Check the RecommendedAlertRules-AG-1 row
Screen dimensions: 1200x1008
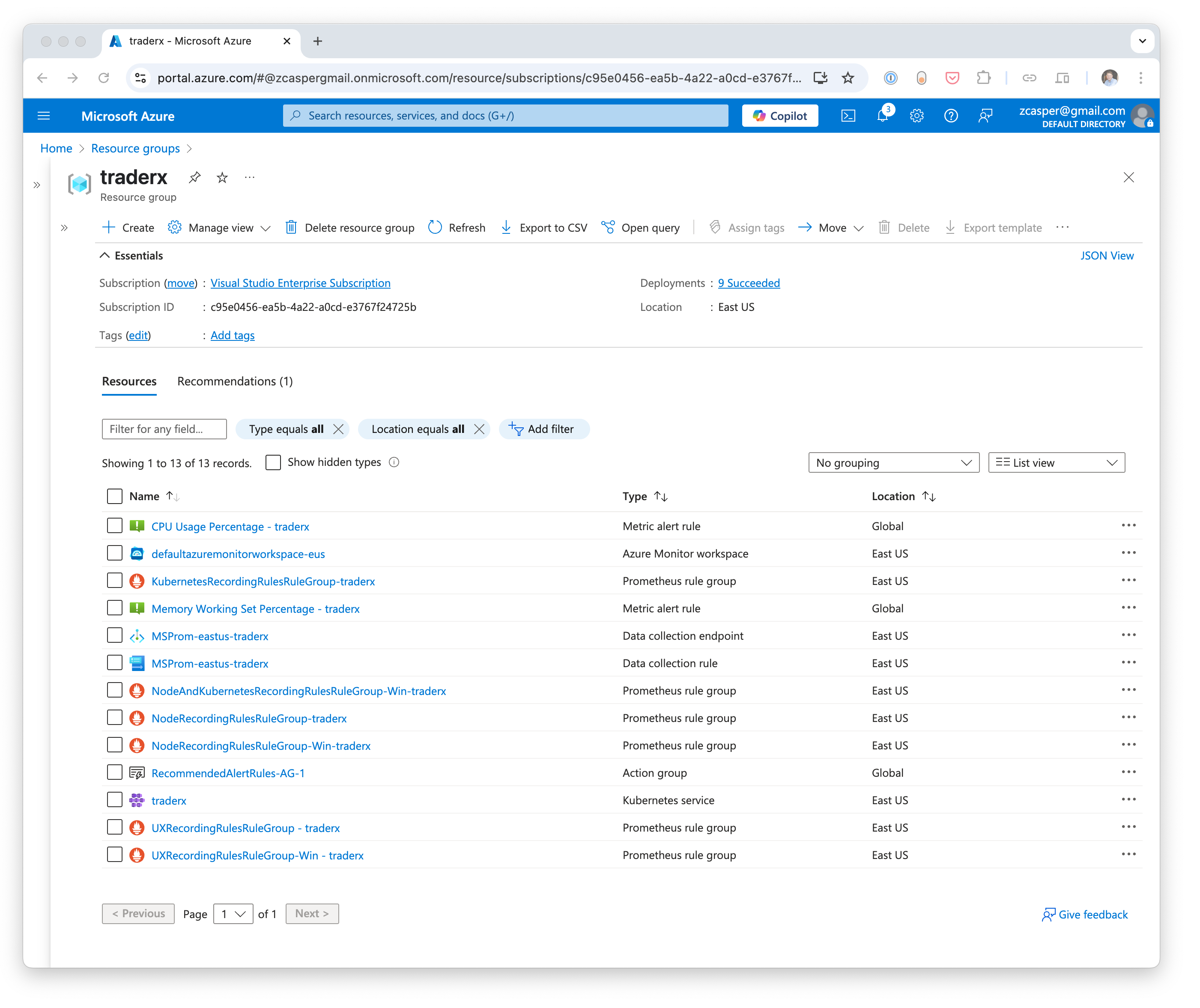coord(115,772)
